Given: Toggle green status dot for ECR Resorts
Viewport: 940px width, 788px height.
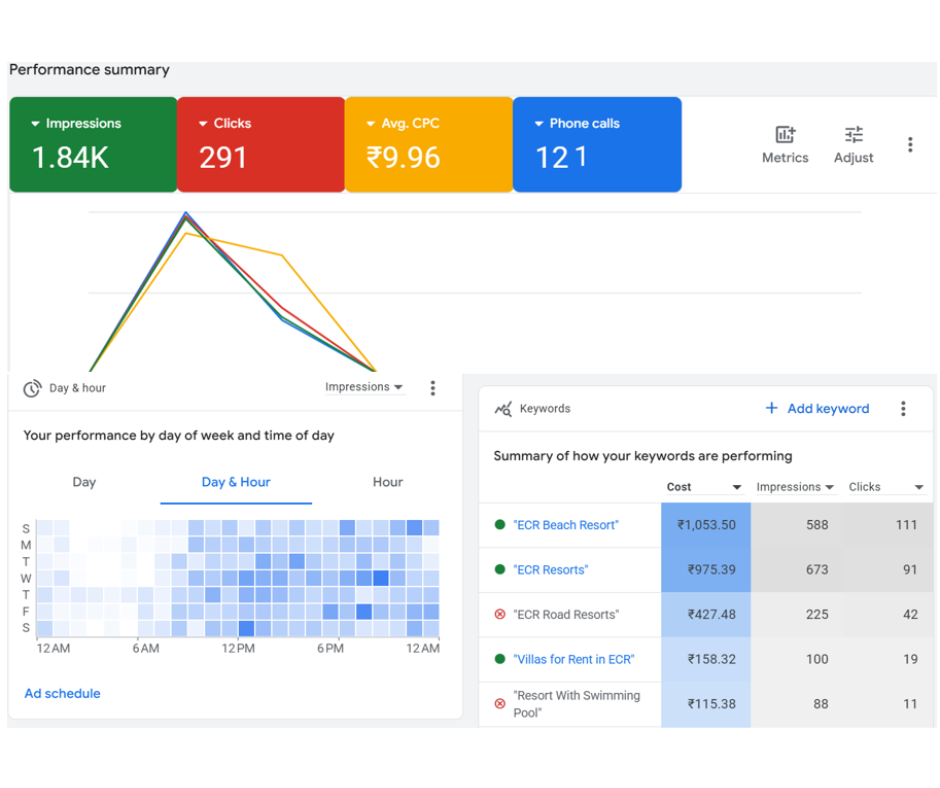Looking at the screenshot, I should pyautogui.click(x=500, y=570).
